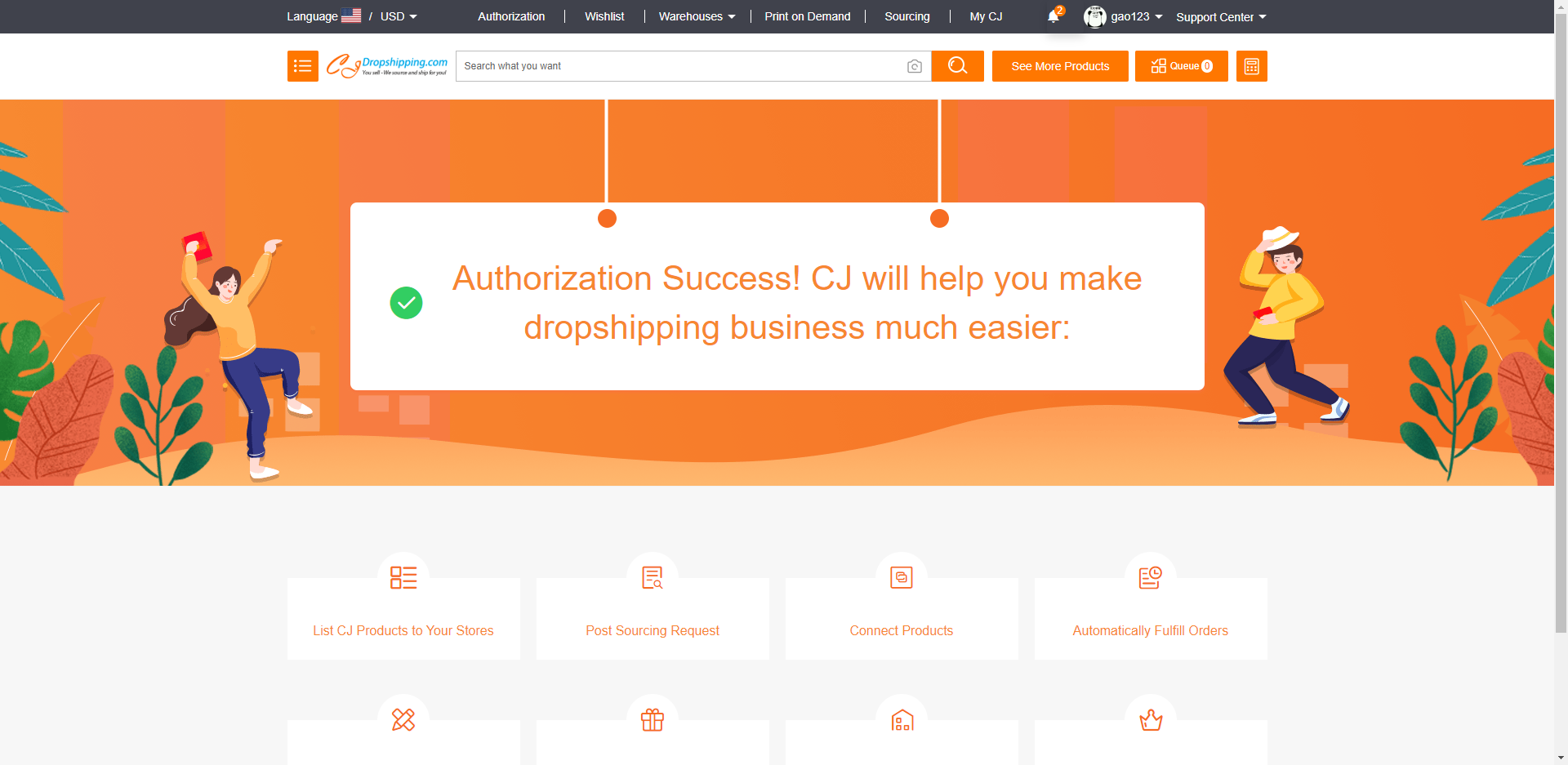The height and width of the screenshot is (765, 1568).
Task: Open the notifications bell icon
Action: [1053, 16]
